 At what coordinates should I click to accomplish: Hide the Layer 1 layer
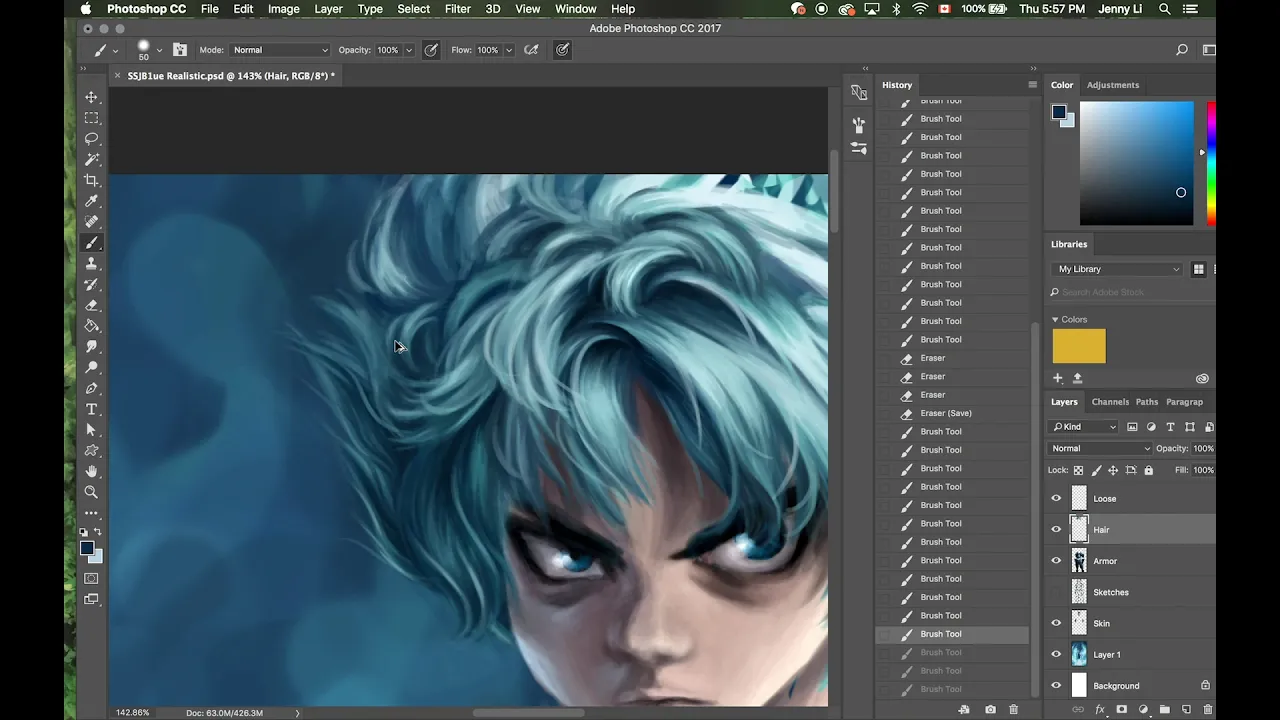click(x=1056, y=654)
